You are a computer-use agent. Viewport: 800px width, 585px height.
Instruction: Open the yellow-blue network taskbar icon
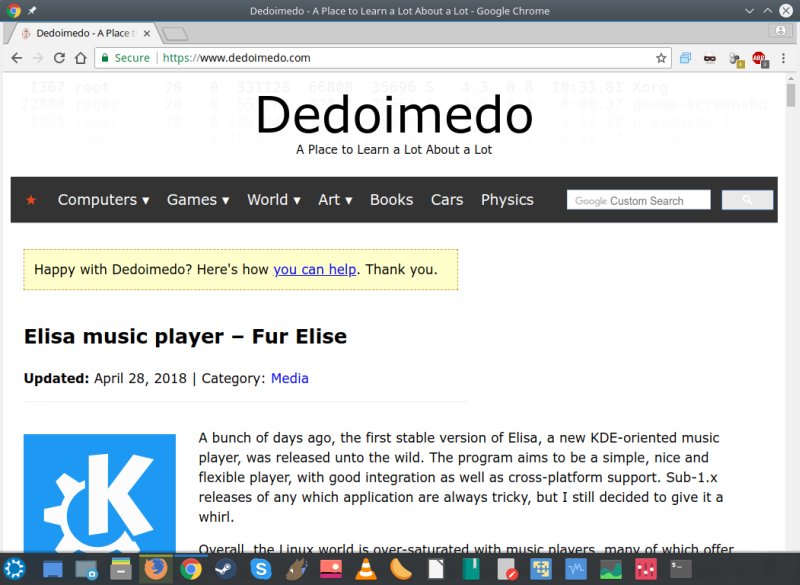(x=541, y=569)
